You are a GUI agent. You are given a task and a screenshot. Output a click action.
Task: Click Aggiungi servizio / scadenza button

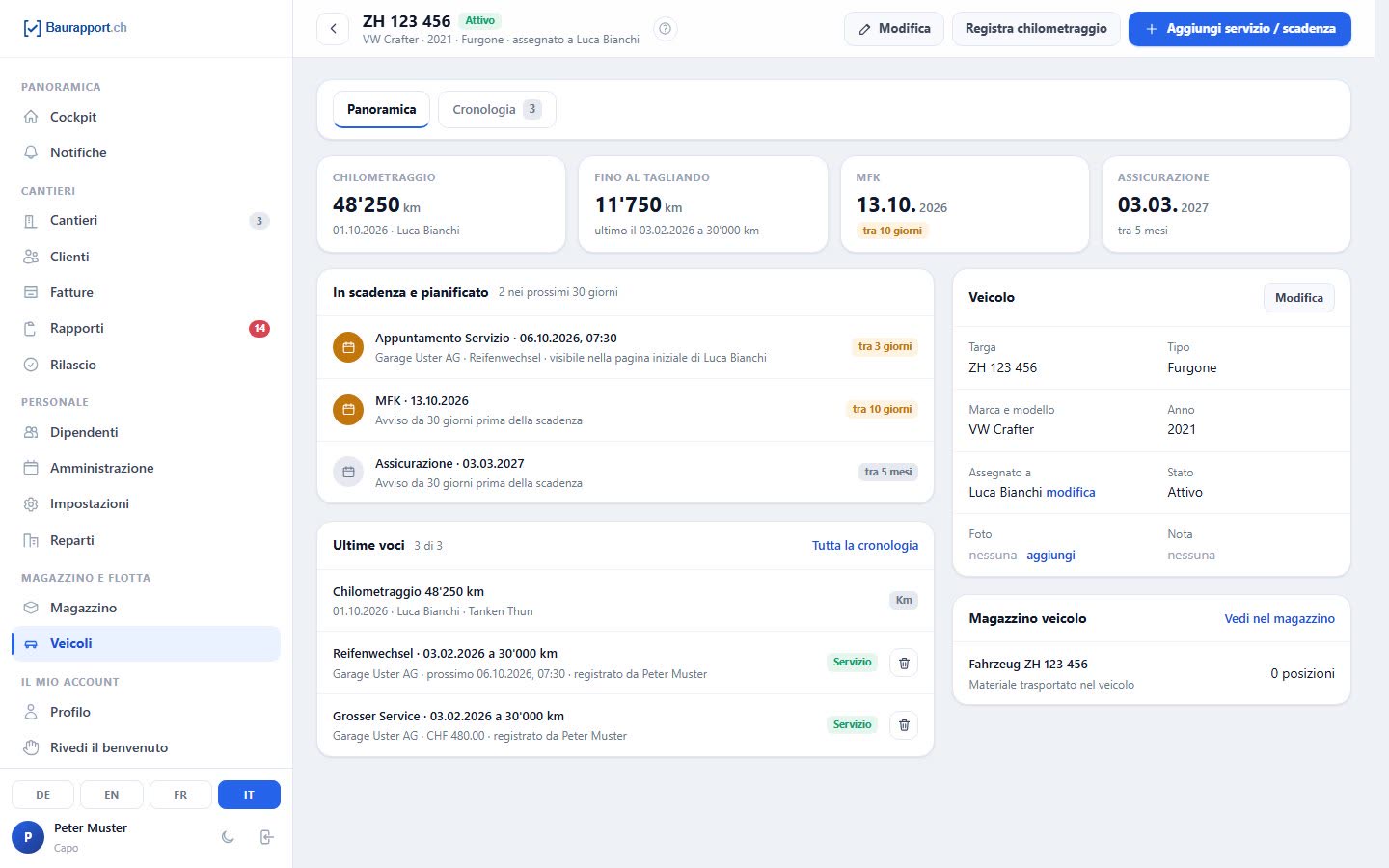pyautogui.click(x=1239, y=29)
